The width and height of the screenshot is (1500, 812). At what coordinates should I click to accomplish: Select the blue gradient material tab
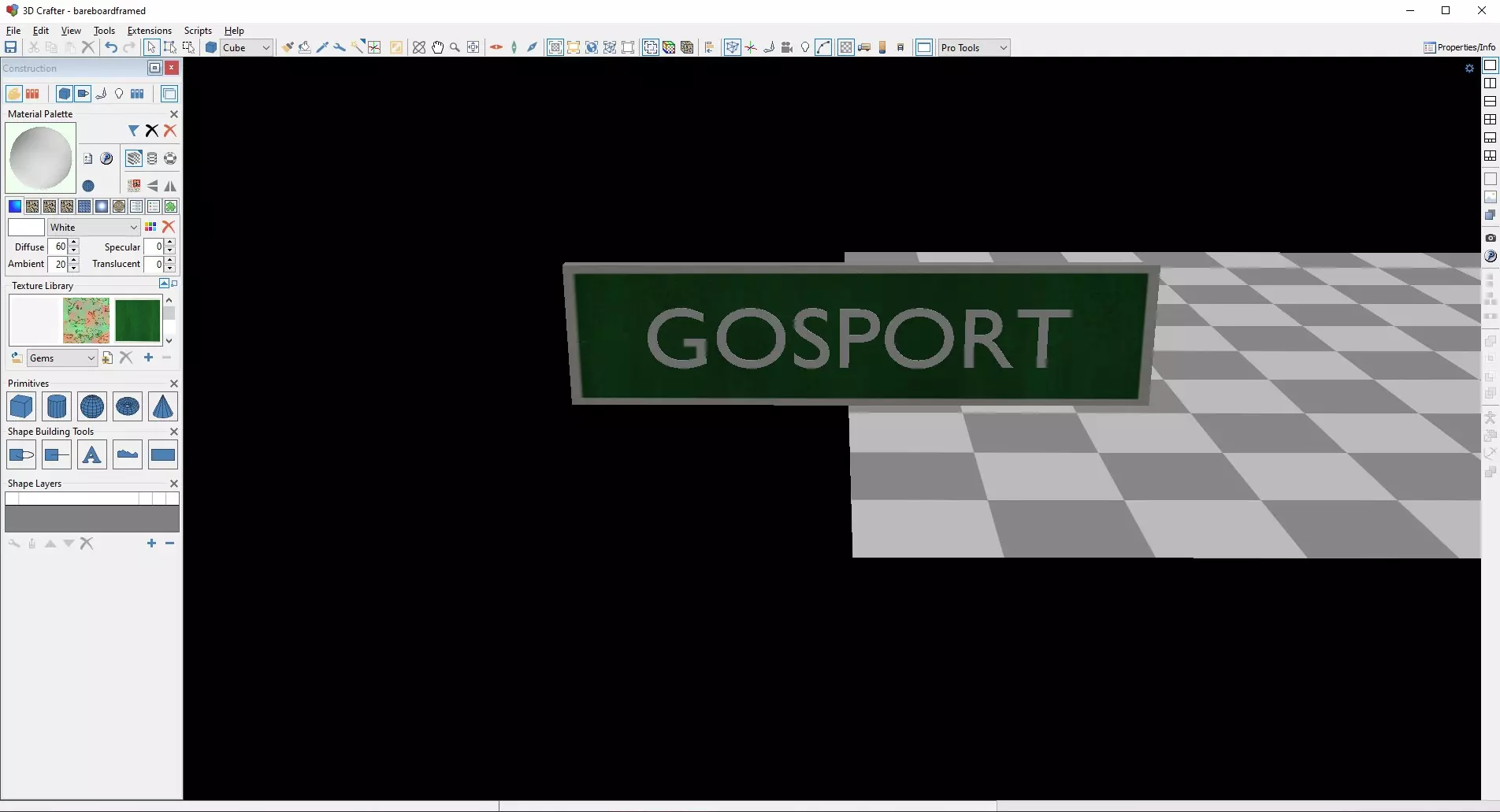[x=15, y=206]
